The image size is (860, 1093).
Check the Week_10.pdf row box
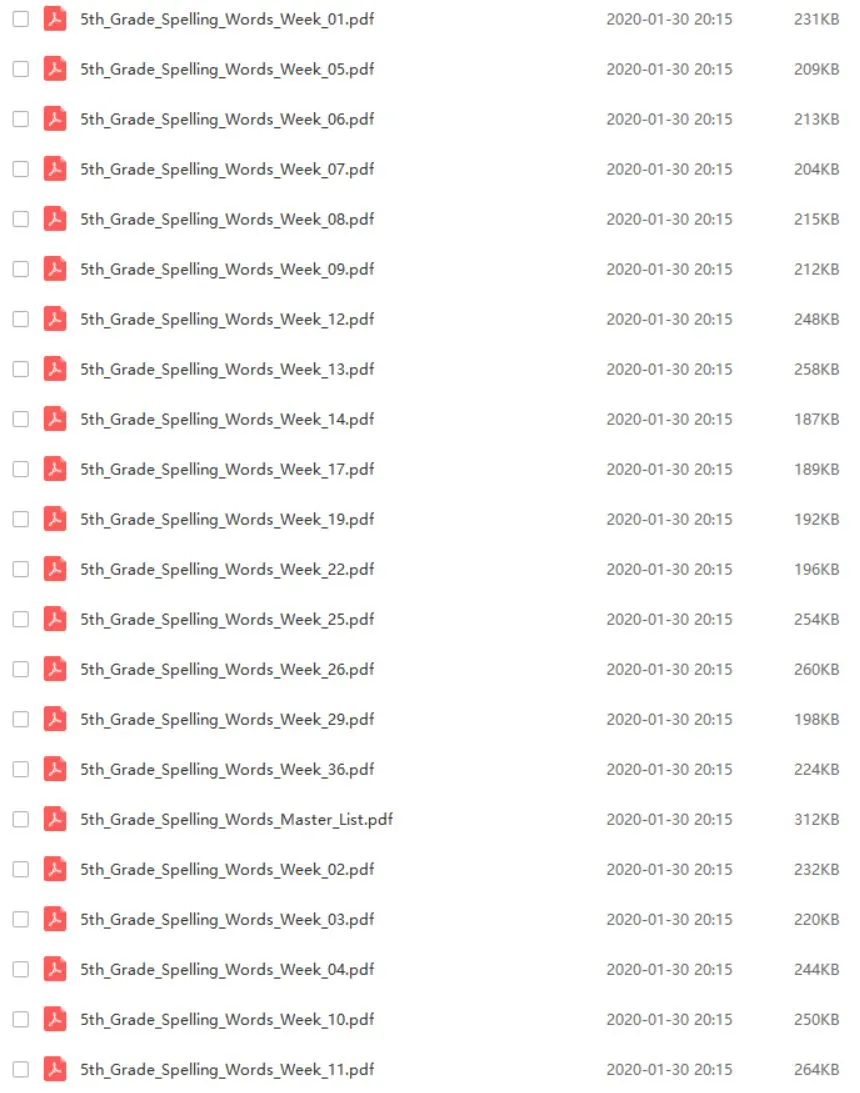[21, 1019]
